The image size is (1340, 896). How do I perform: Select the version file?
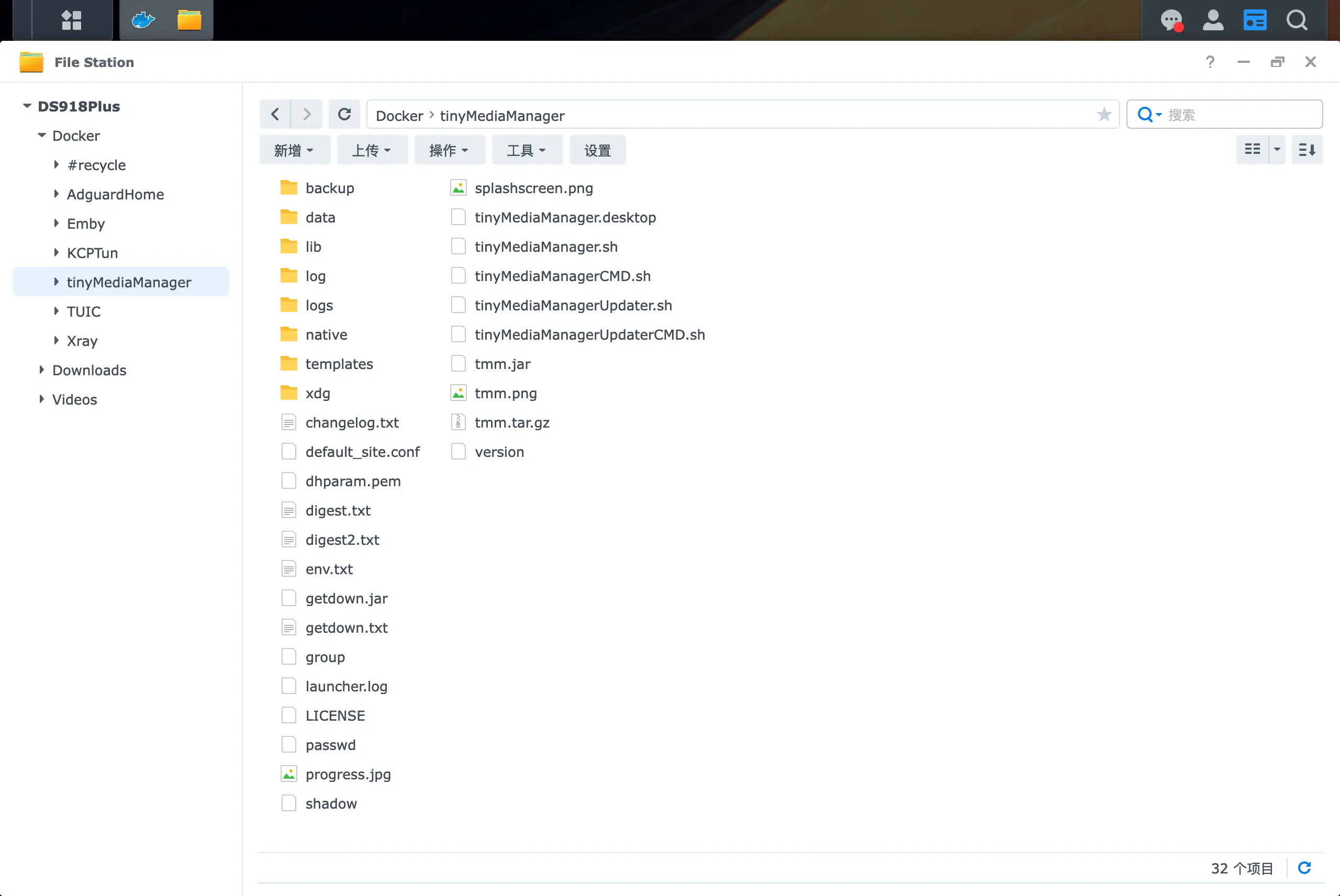(x=499, y=452)
